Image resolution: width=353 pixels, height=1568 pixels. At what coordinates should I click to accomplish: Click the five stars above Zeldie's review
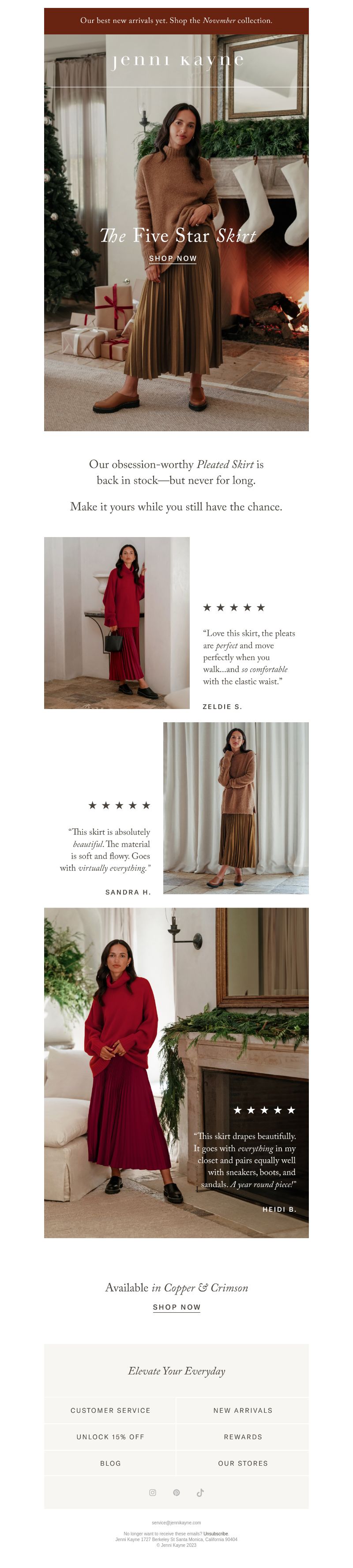pos(234,607)
